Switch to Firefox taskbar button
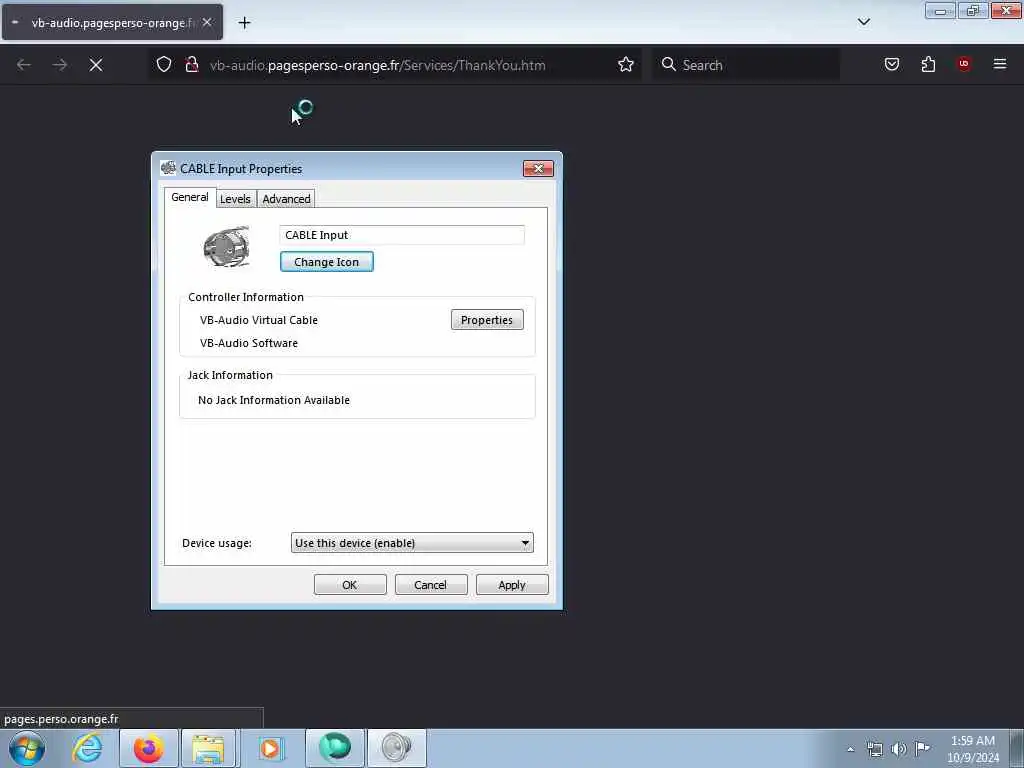The height and width of the screenshot is (768, 1024). click(149, 748)
